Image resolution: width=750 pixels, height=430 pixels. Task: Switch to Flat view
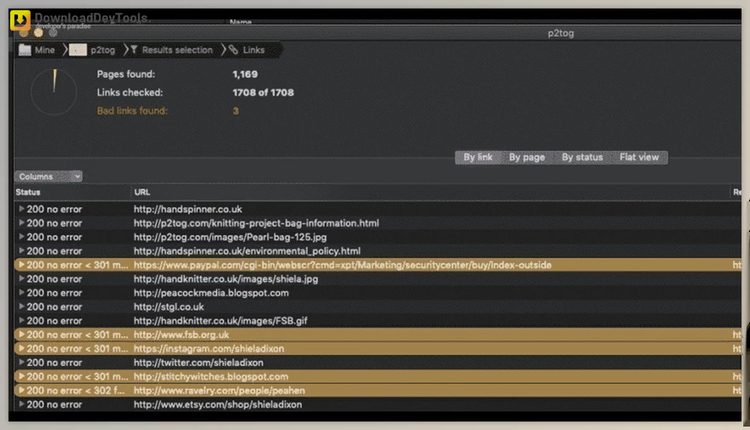639,157
